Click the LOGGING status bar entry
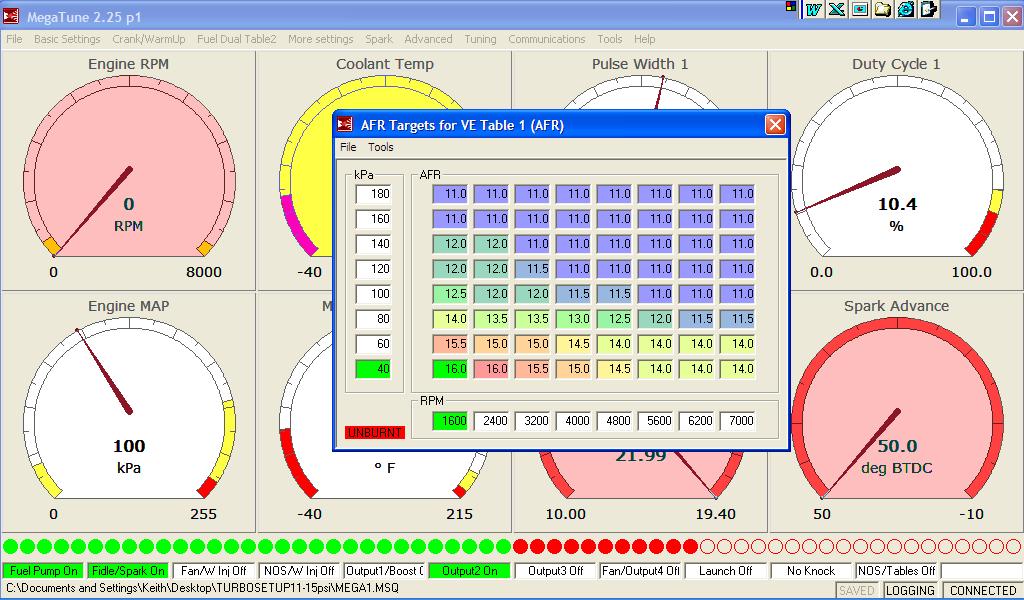The width and height of the screenshot is (1024, 600). coord(910,590)
